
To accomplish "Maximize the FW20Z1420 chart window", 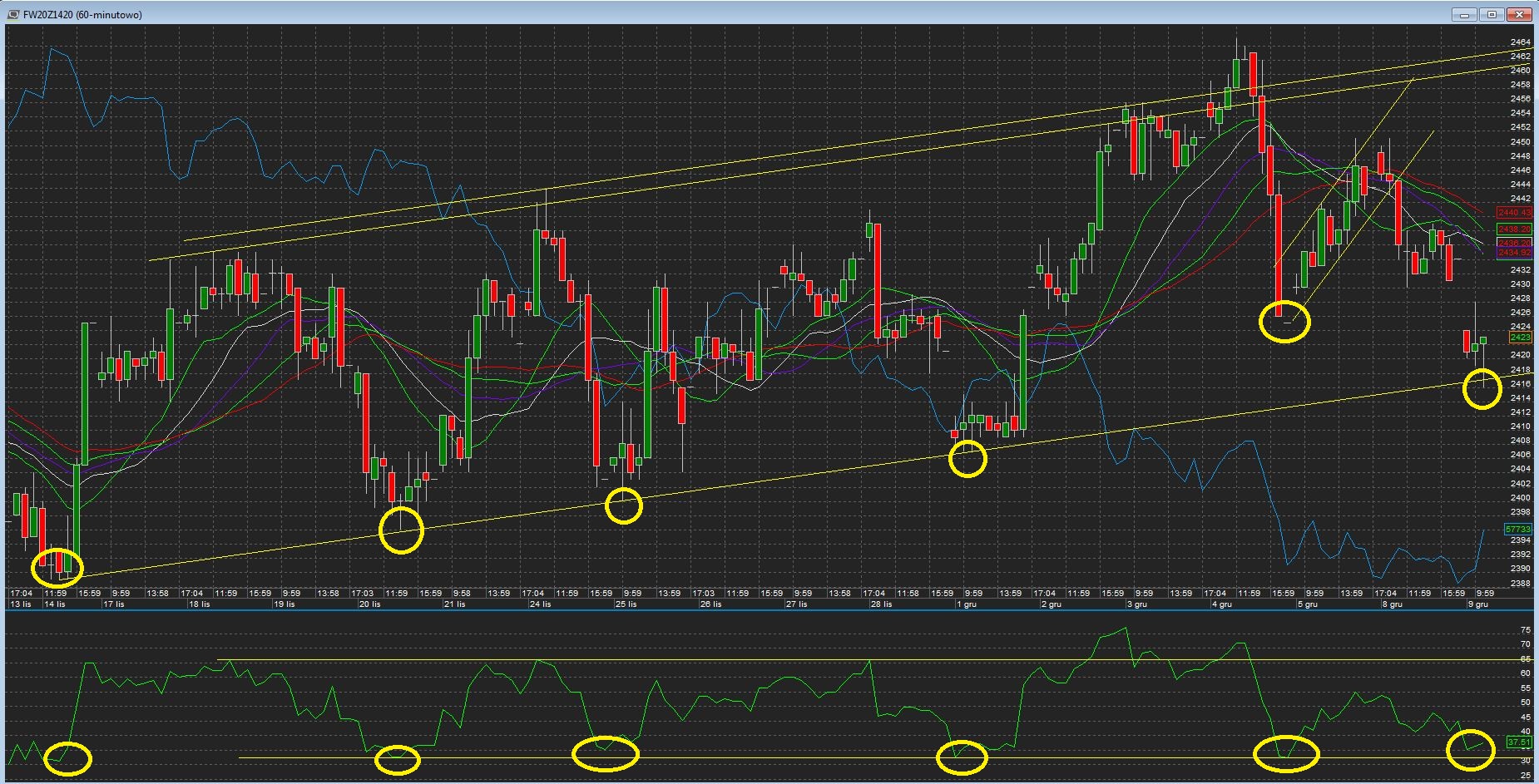I will (1492, 14).
